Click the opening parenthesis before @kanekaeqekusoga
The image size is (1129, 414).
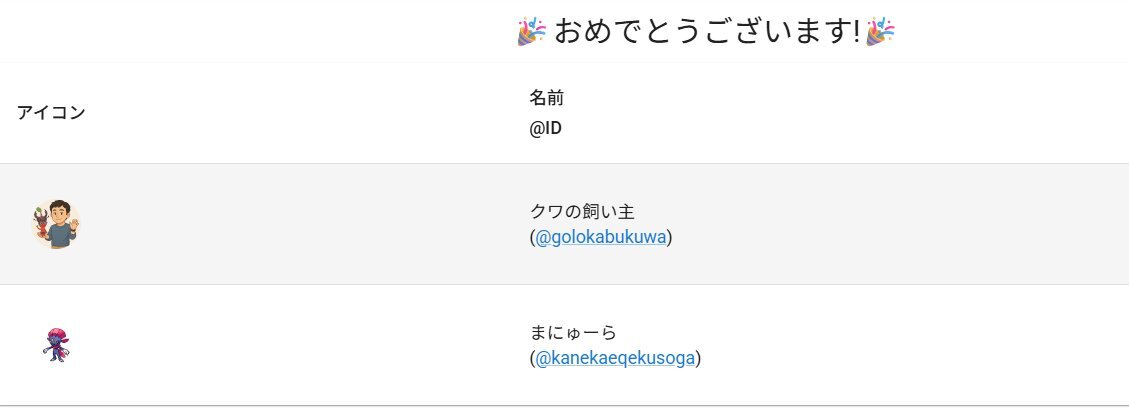pos(533,358)
